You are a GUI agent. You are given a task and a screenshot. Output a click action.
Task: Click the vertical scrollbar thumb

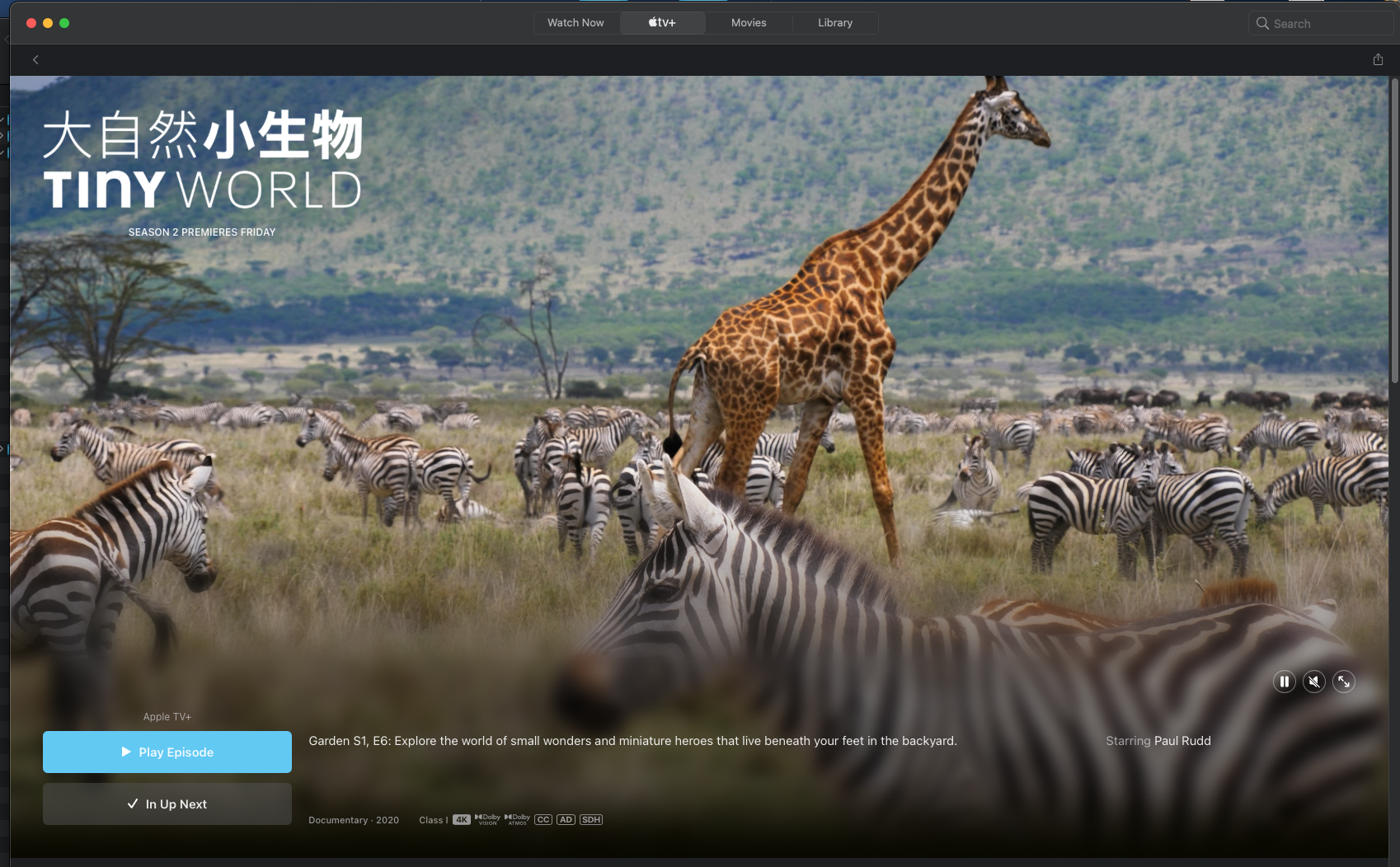click(x=1394, y=231)
